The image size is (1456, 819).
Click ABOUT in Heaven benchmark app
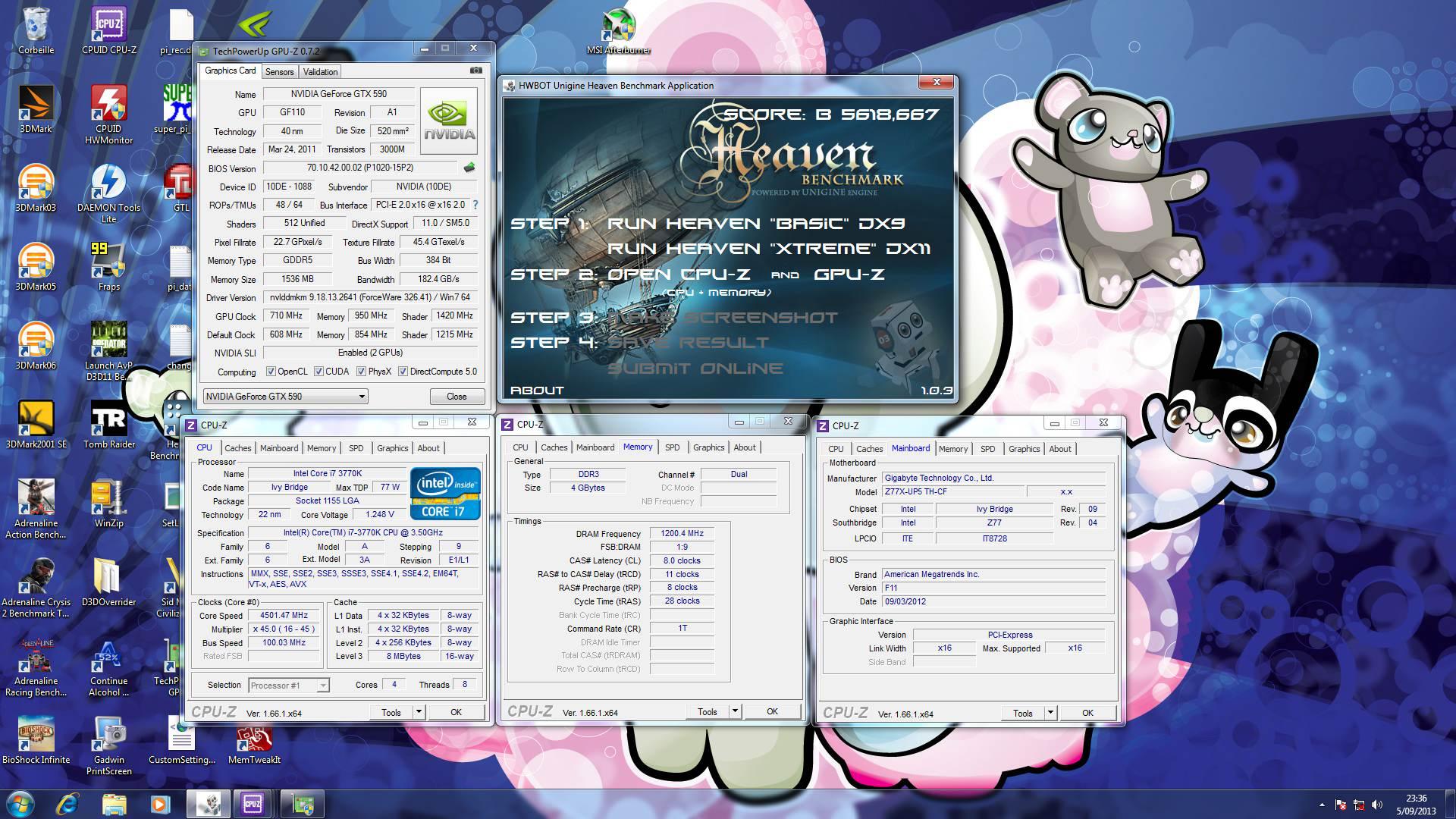(x=537, y=391)
